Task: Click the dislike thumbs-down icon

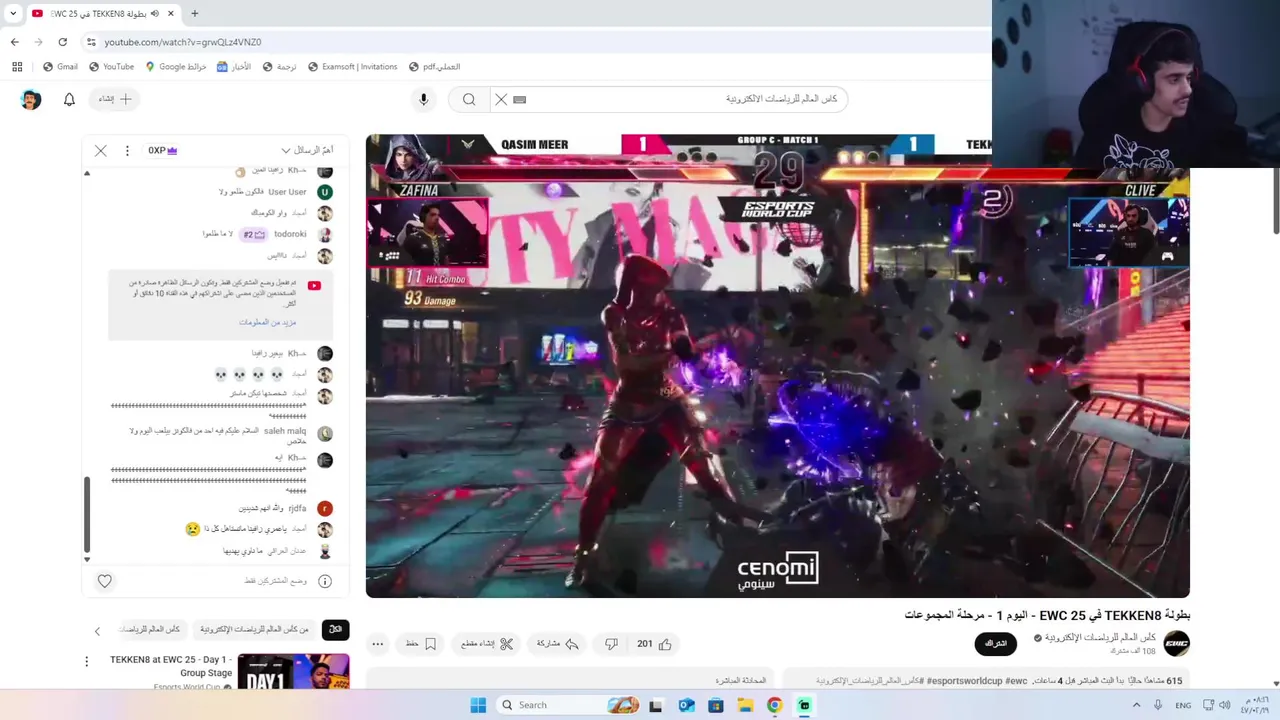Action: click(611, 644)
